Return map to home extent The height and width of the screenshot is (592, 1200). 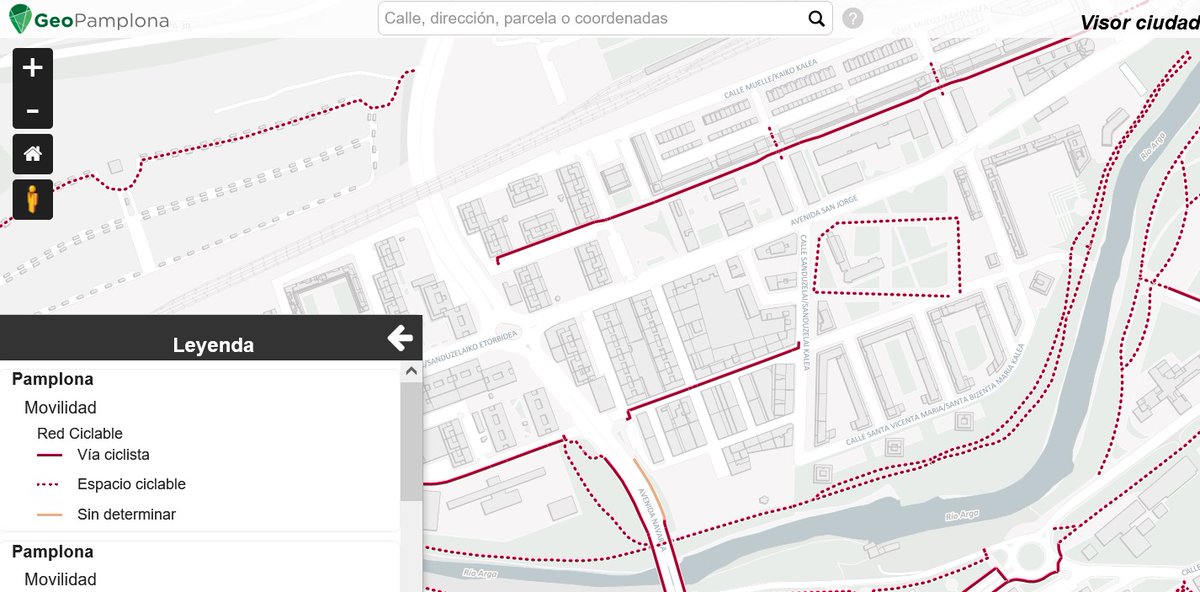click(33, 154)
